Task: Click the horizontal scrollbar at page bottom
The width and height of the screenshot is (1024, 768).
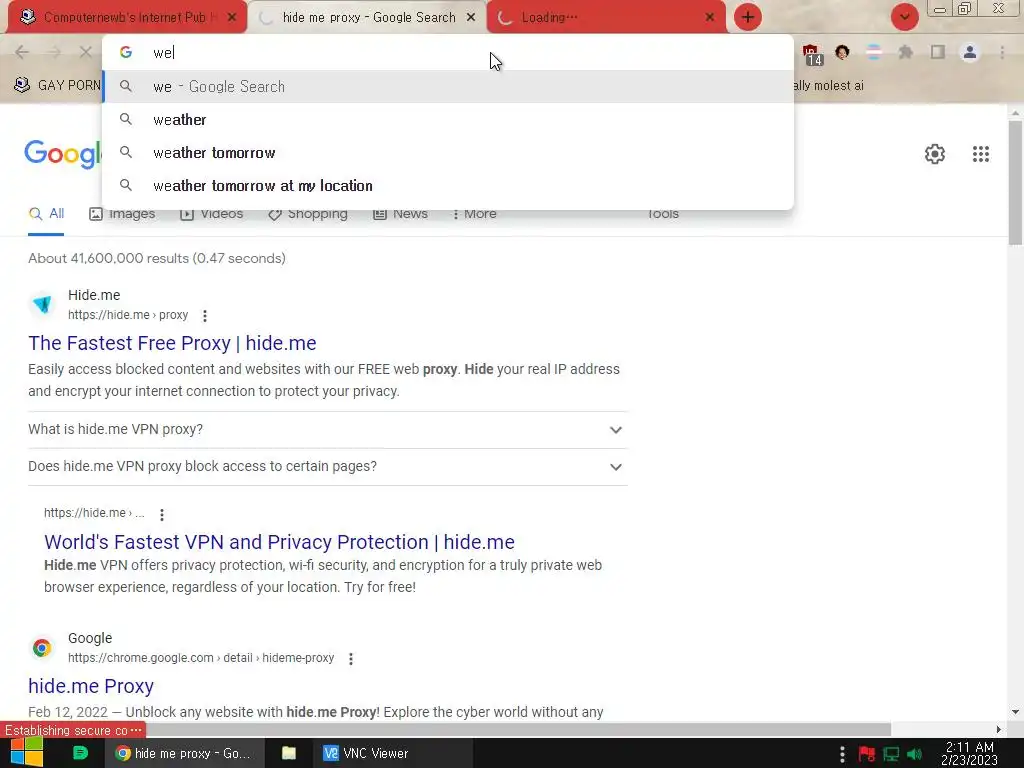Action: tap(445, 729)
